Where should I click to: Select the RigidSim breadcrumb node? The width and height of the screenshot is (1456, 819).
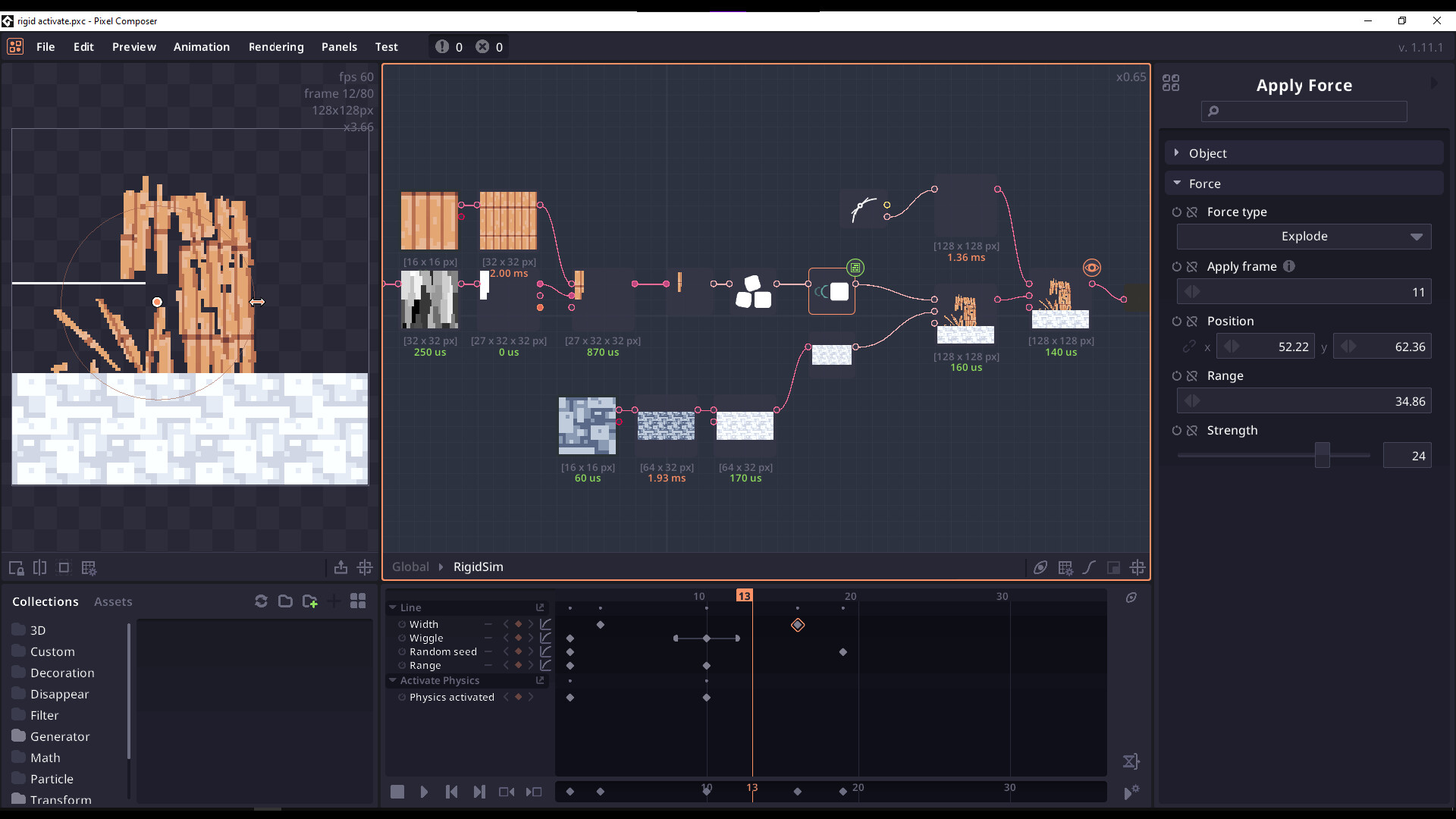point(478,567)
